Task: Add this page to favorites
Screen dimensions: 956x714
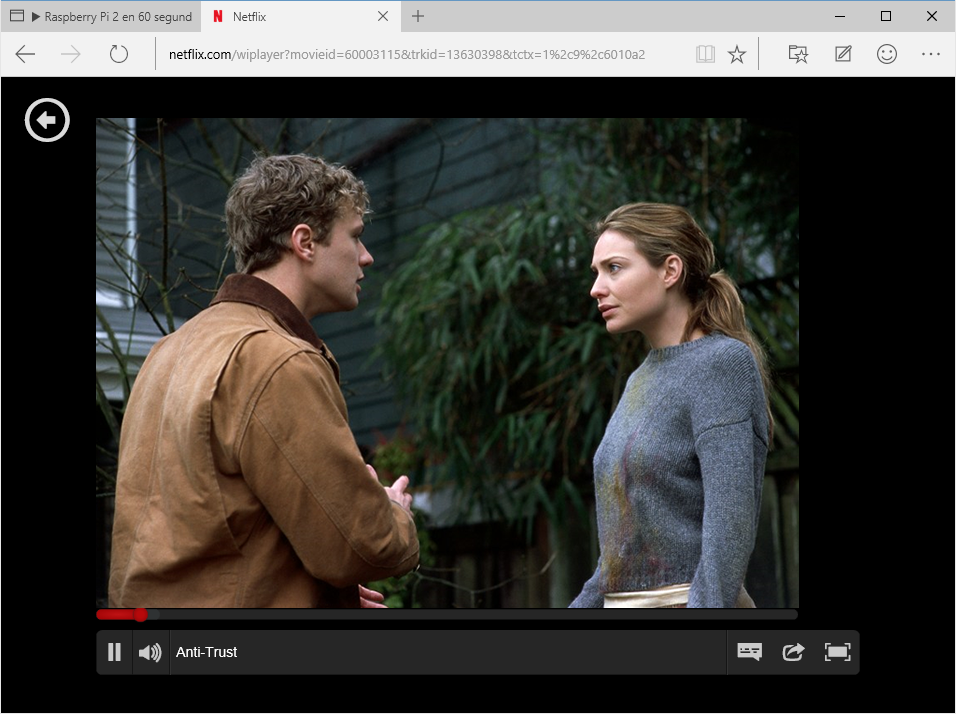Action: tap(737, 54)
